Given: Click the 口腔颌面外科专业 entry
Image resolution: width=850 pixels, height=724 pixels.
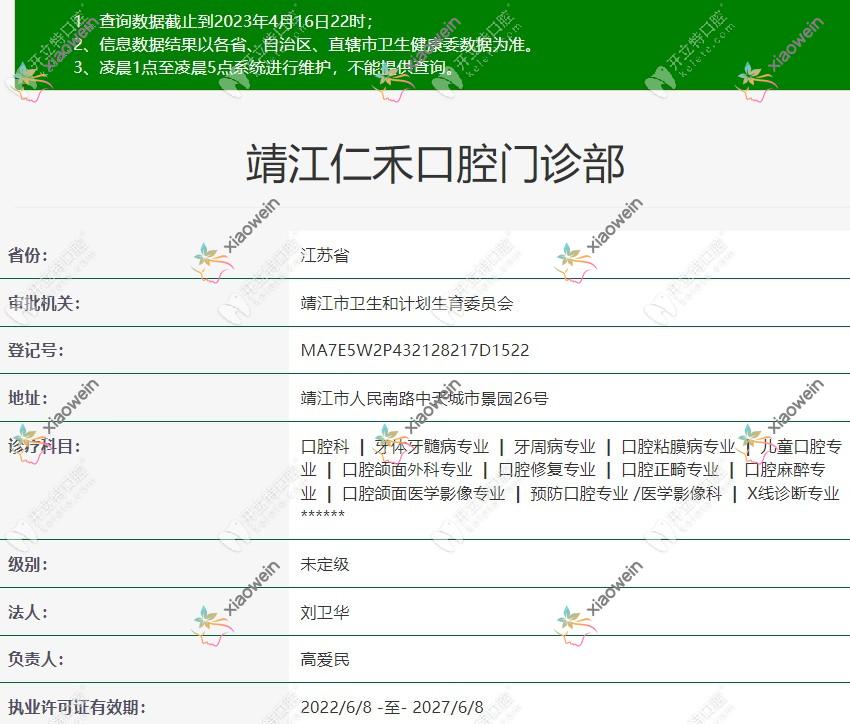Looking at the screenshot, I should (x=407, y=469).
